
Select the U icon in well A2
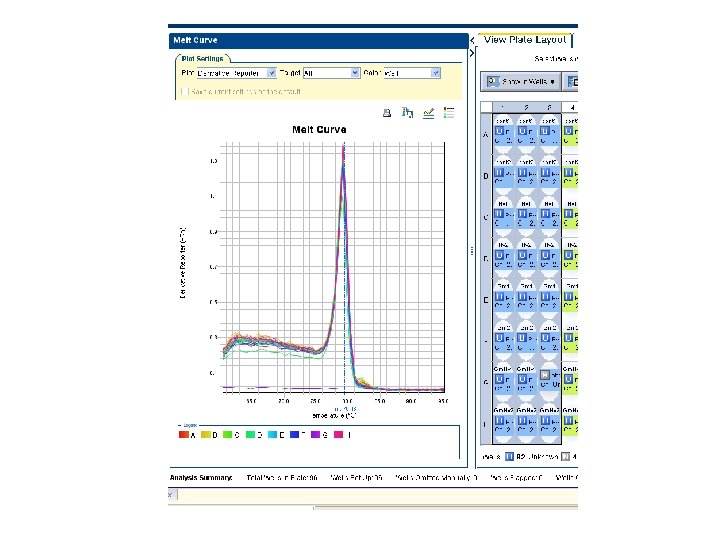coord(523,131)
